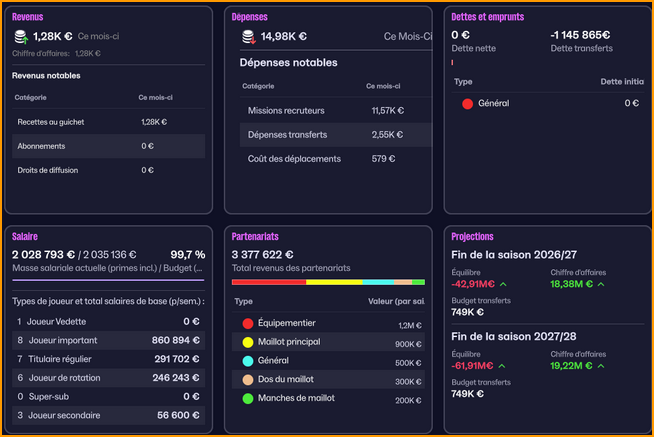Open the Salaire panel title
The image size is (654, 437).
pos(25,237)
